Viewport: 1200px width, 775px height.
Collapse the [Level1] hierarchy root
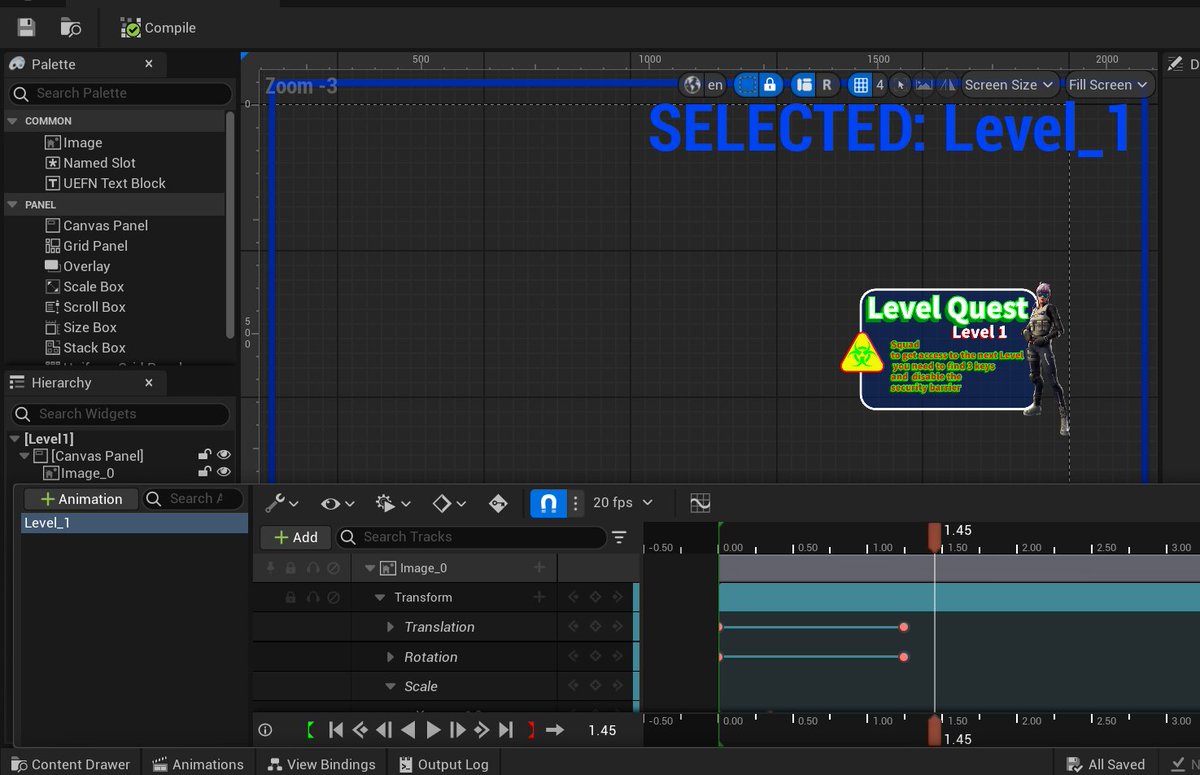pos(14,439)
